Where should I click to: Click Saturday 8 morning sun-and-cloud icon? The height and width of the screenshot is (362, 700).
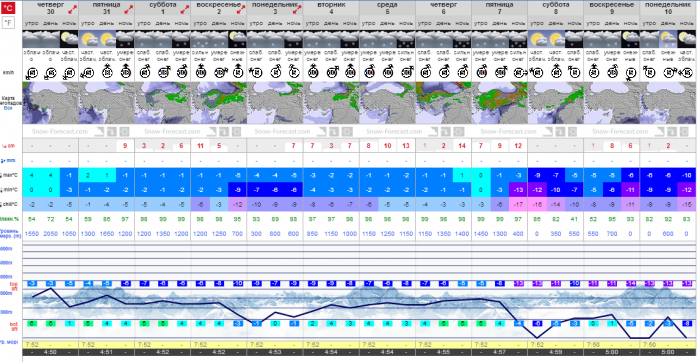537,39
